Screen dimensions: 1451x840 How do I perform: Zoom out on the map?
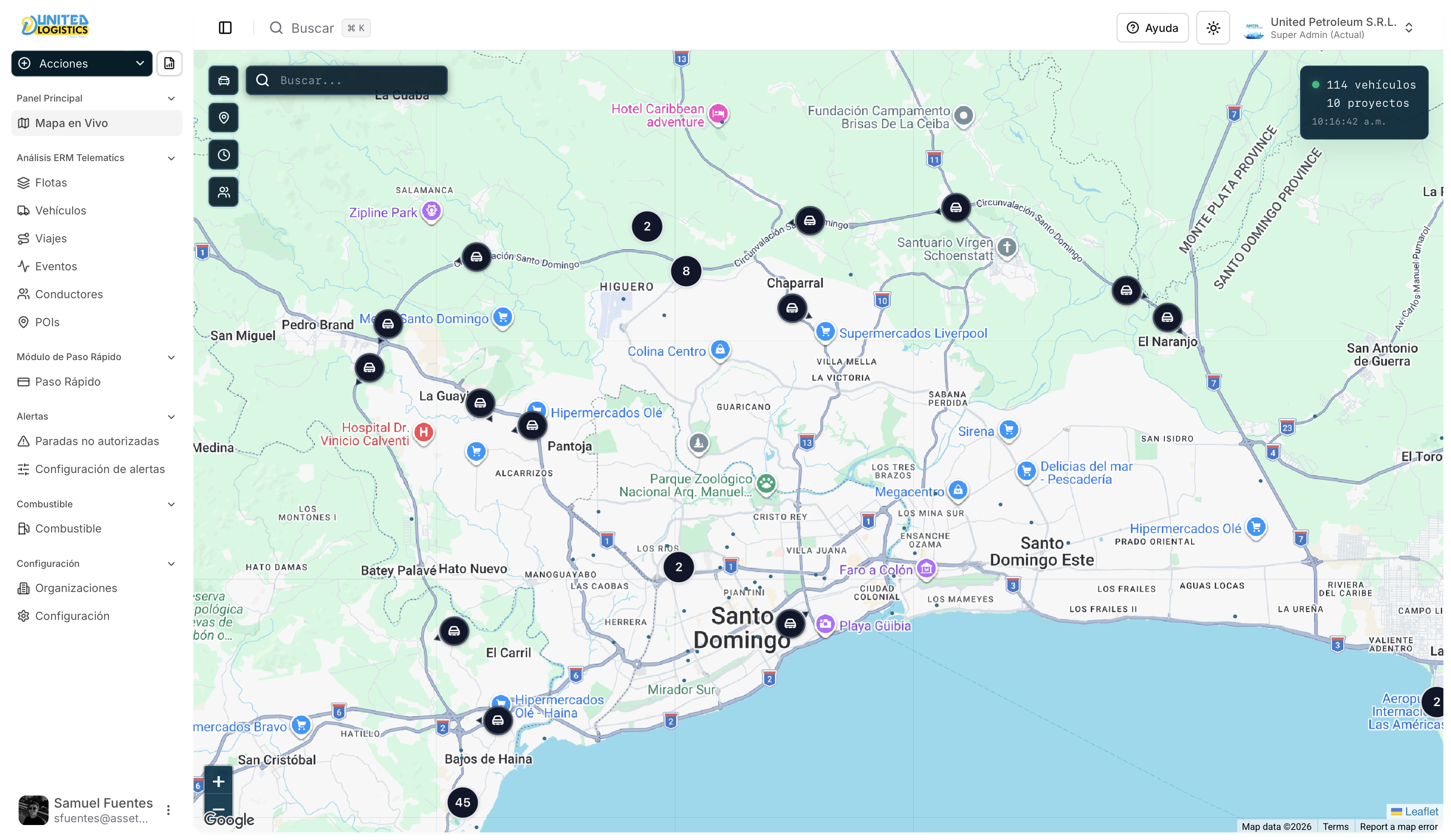[x=218, y=808]
